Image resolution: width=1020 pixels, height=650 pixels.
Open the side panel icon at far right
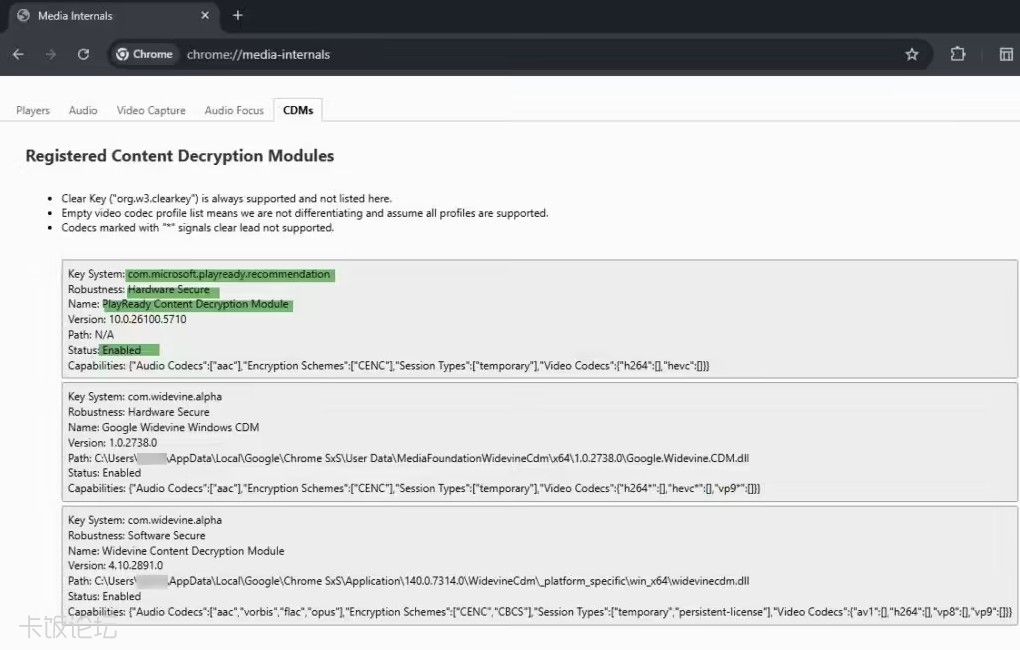[1006, 54]
